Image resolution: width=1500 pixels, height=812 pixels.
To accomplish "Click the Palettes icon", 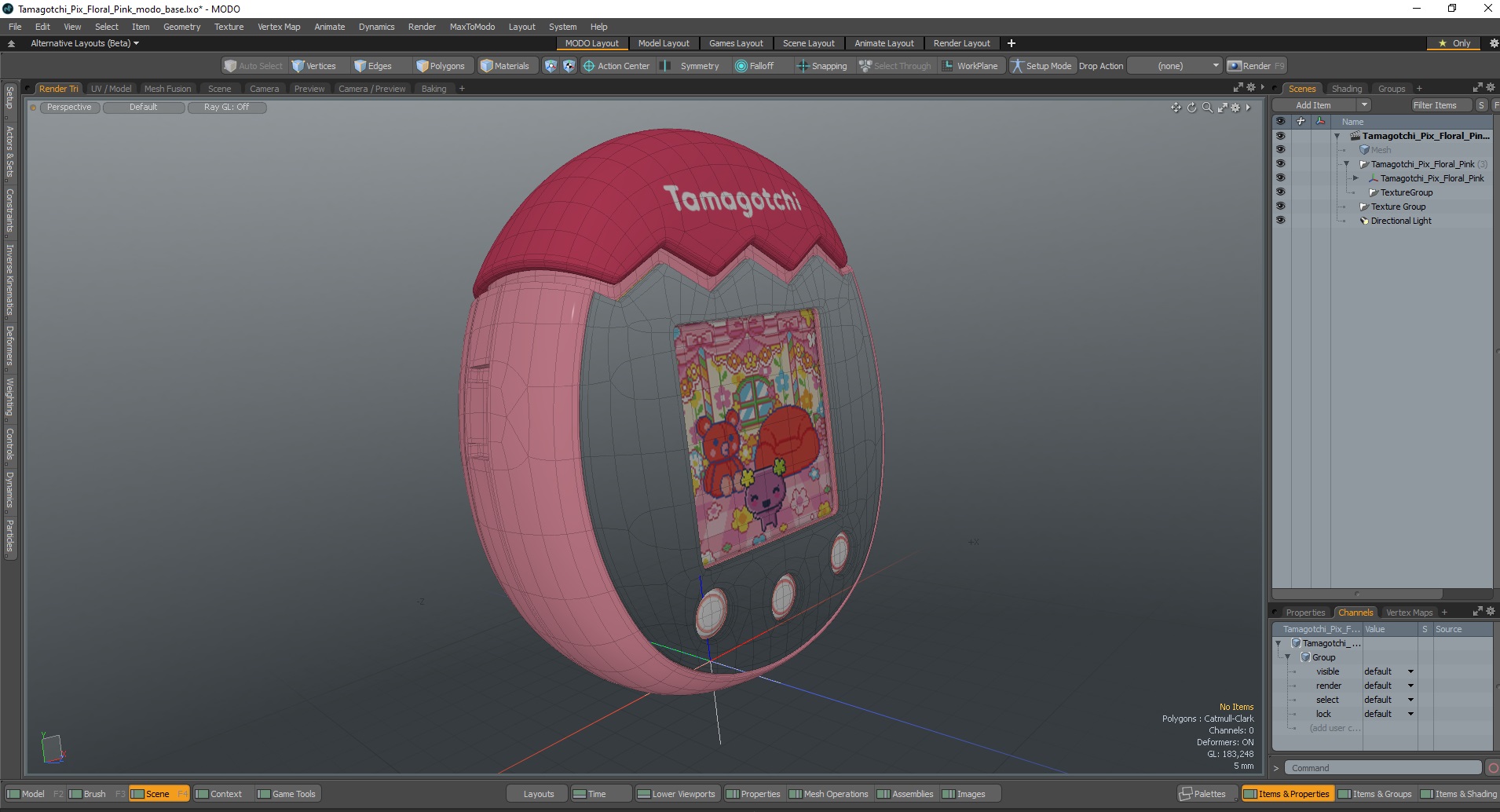I will (x=1186, y=794).
